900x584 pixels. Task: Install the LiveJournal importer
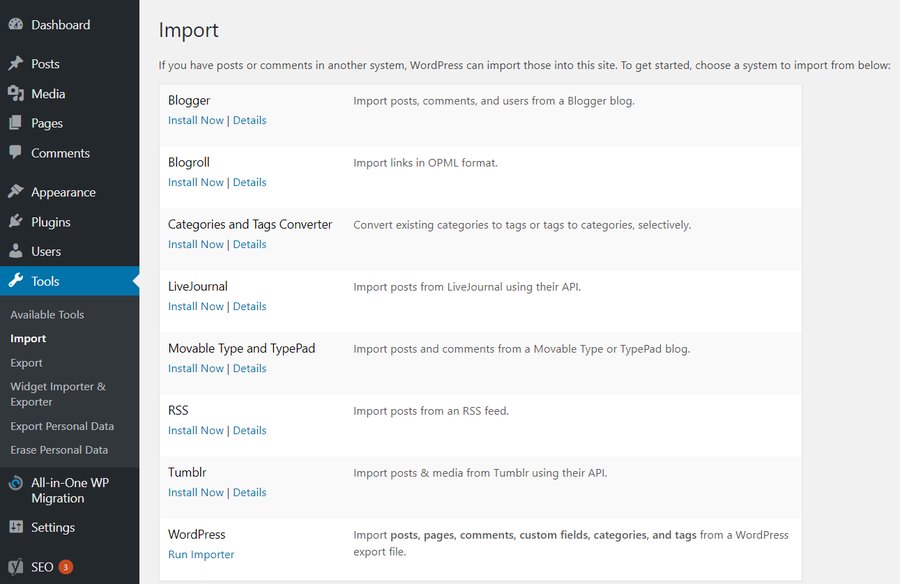point(195,306)
